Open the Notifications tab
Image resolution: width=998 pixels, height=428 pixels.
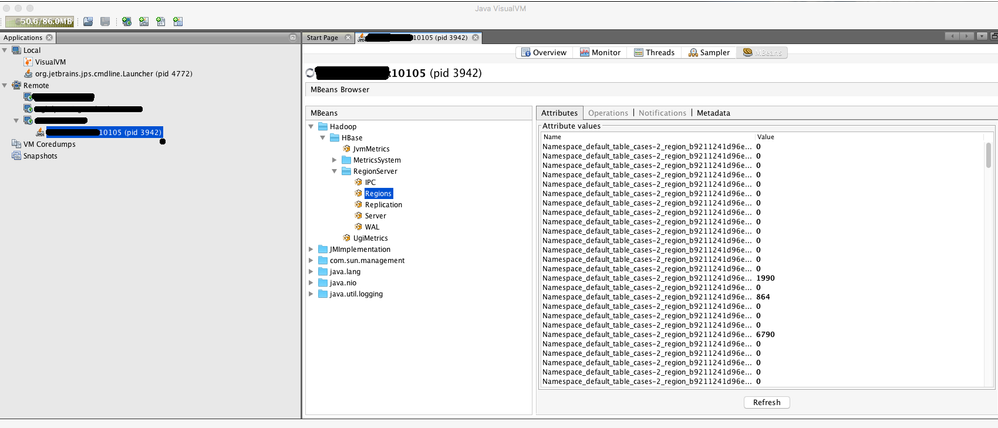click(x=662, y=113)
